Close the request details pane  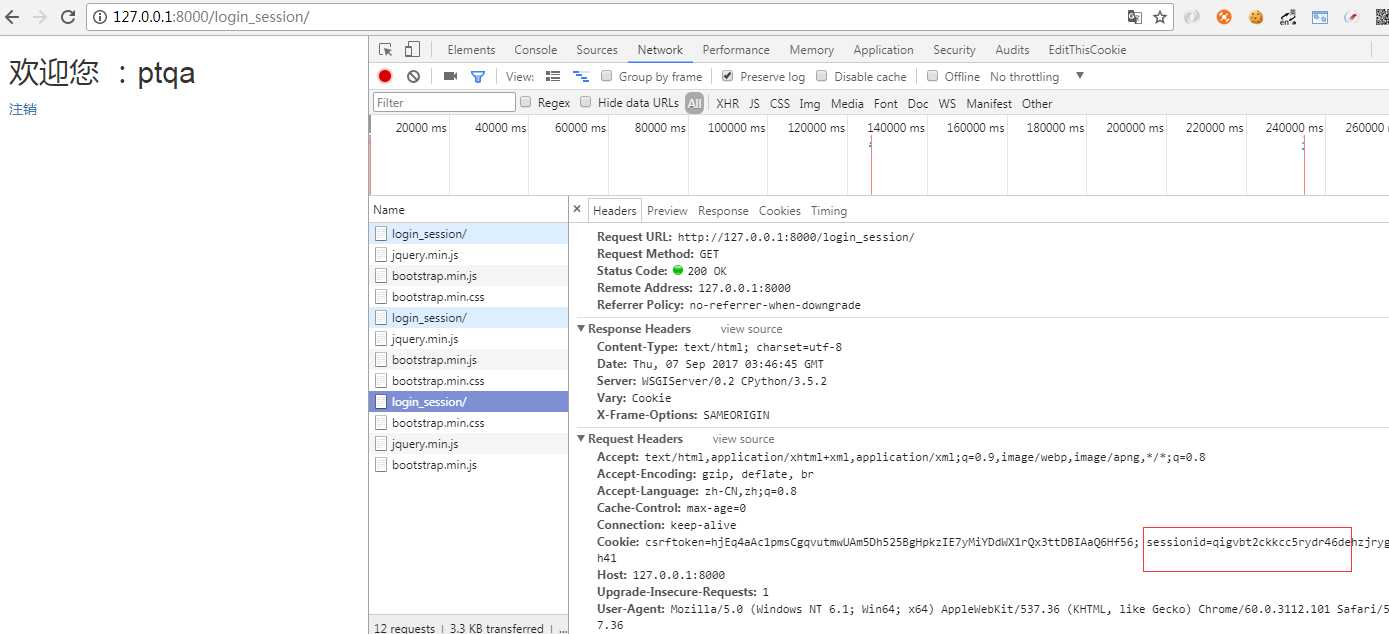point(577,210)
